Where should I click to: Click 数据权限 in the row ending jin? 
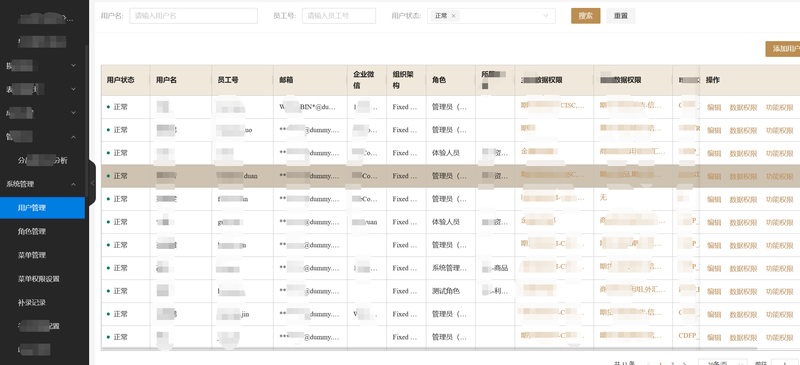[x=743, y=314]
